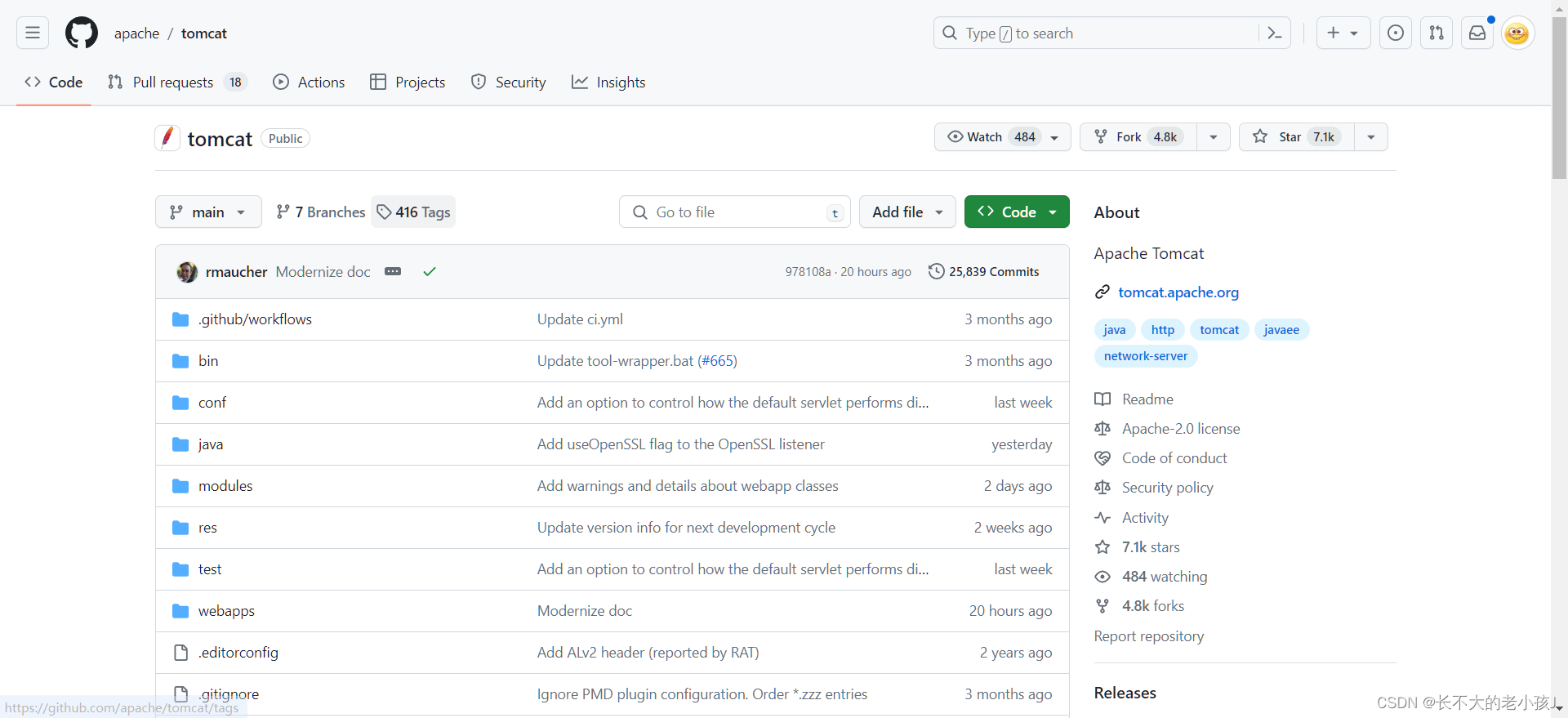Screen dimensions: 1568x718
Task: Open the webapps folder
Action: point(226,611)
